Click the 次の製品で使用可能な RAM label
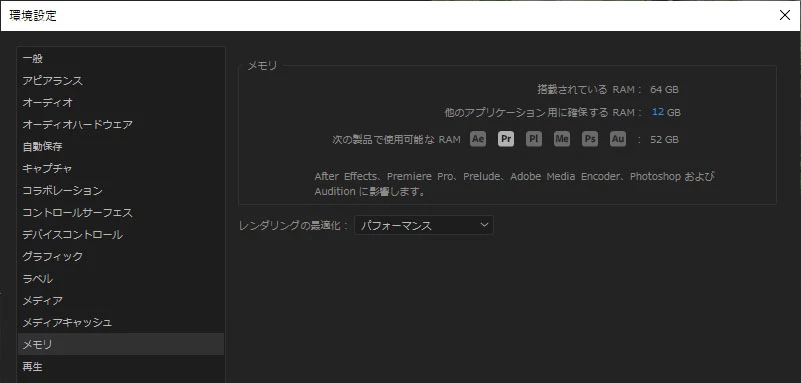Viewport: 801px width, 383px height. point(396,139)
